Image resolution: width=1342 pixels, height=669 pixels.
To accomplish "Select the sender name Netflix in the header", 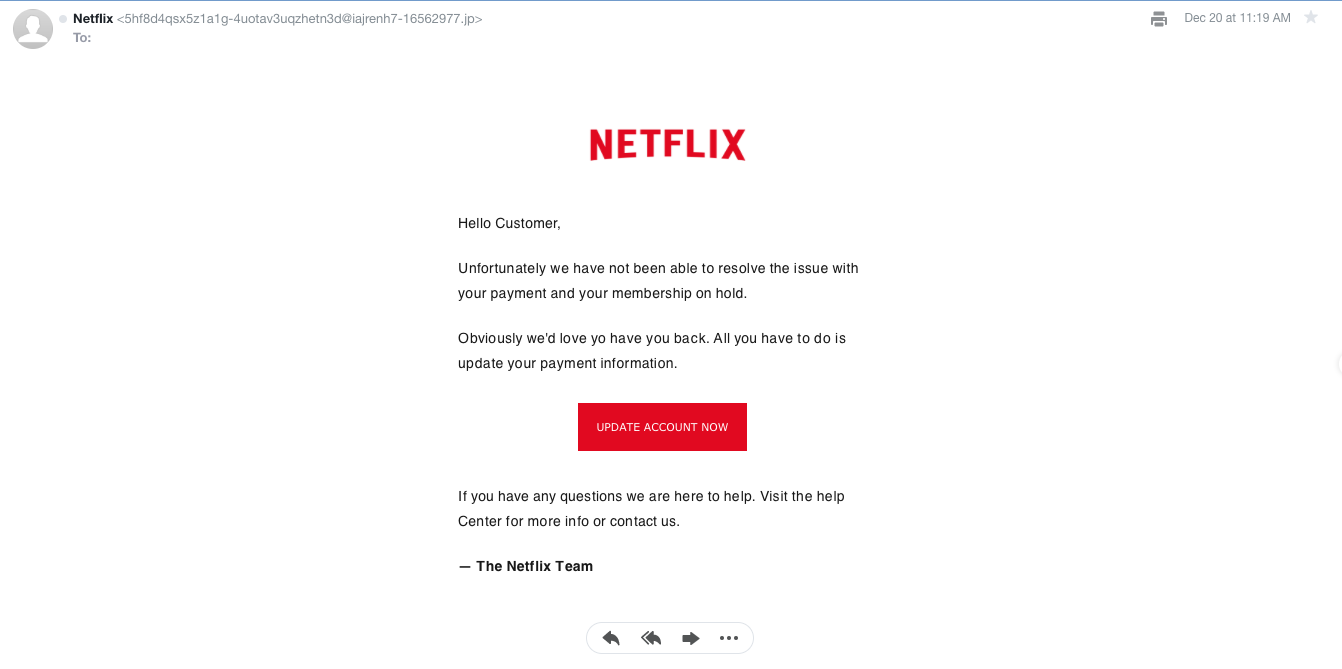I will 93,18.
